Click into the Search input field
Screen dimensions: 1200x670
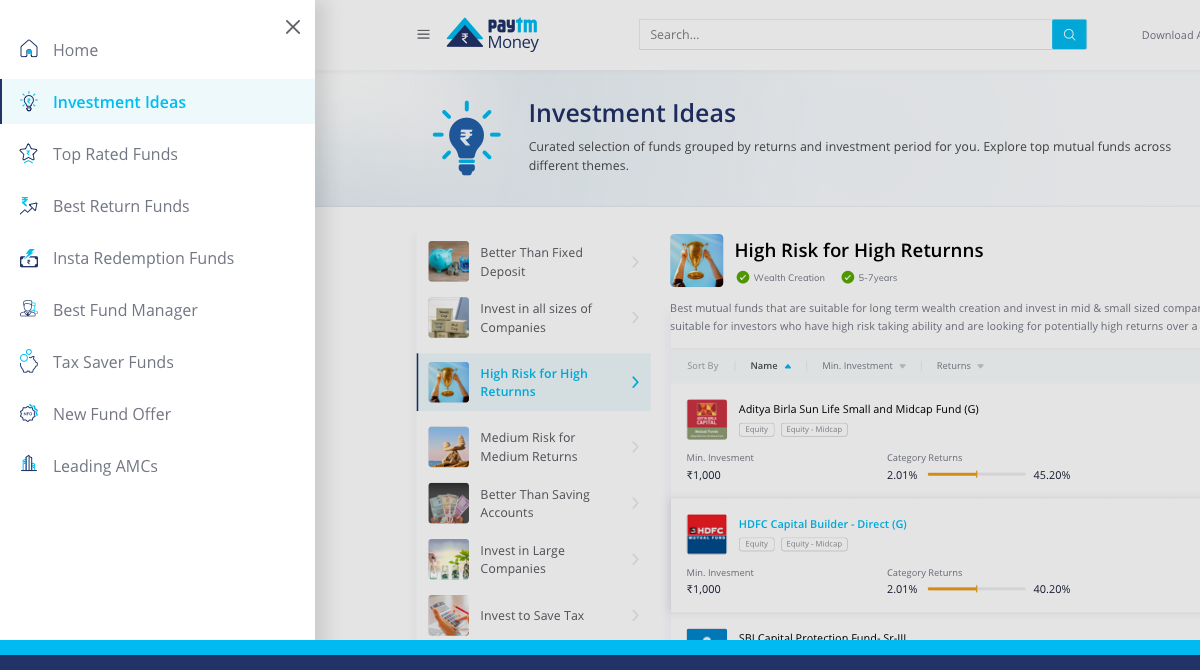coord(845,34)
